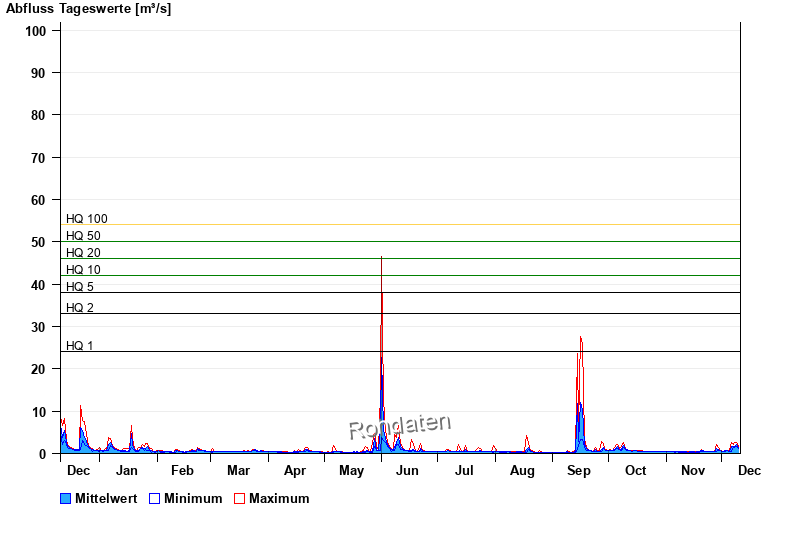Click the Jun month label on x-axis
Image resolution: width=800 pixels, height=550 pixels.
407,470
